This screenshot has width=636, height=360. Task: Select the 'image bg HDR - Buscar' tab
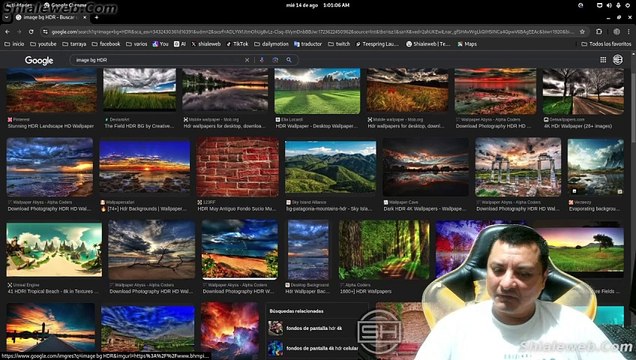(51, 17)
